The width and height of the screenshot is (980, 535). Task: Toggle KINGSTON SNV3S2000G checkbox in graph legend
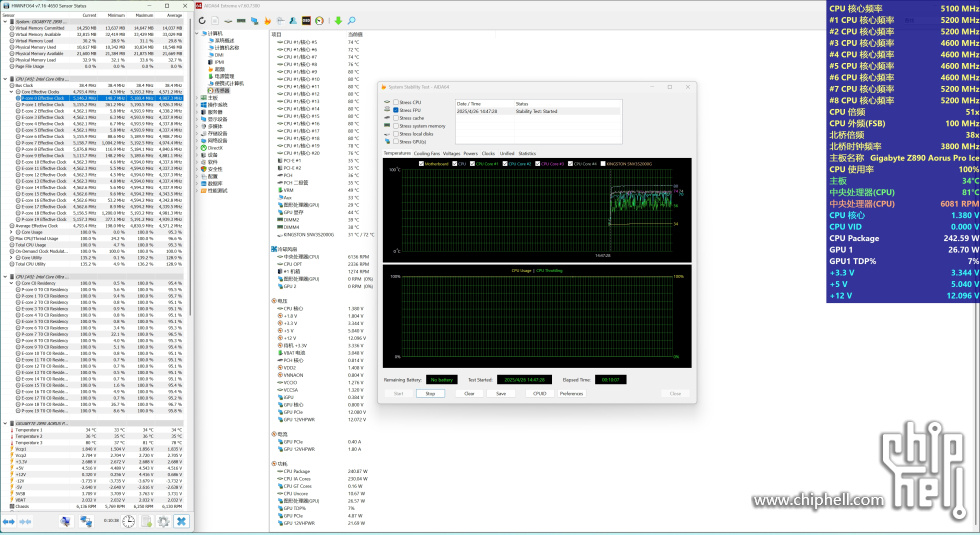602,164
